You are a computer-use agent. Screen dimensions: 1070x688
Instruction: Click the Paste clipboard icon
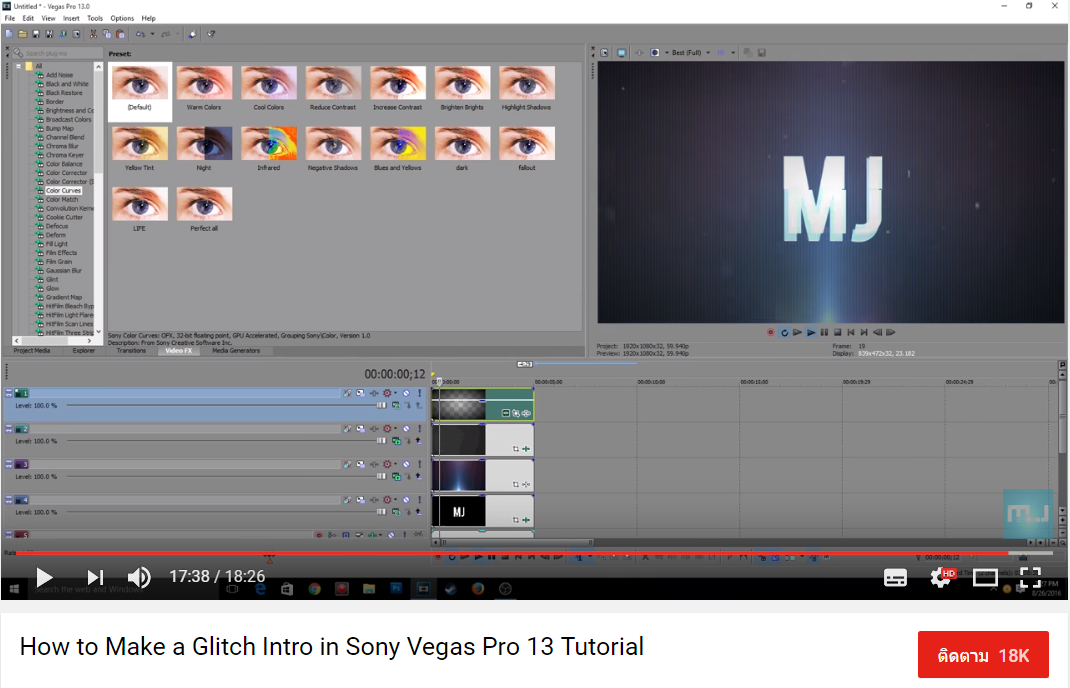(120, 34)
